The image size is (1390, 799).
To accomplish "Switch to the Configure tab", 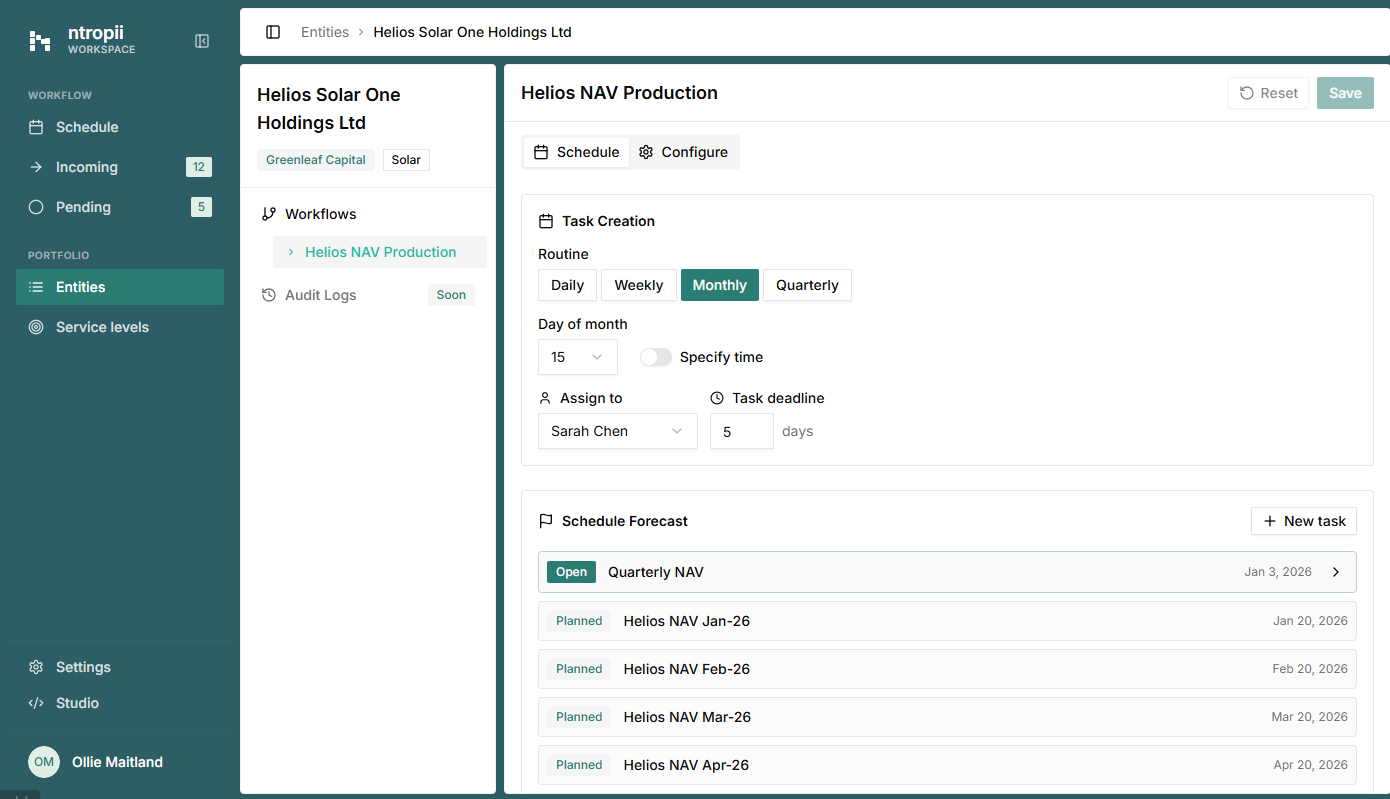I will 684,152.
